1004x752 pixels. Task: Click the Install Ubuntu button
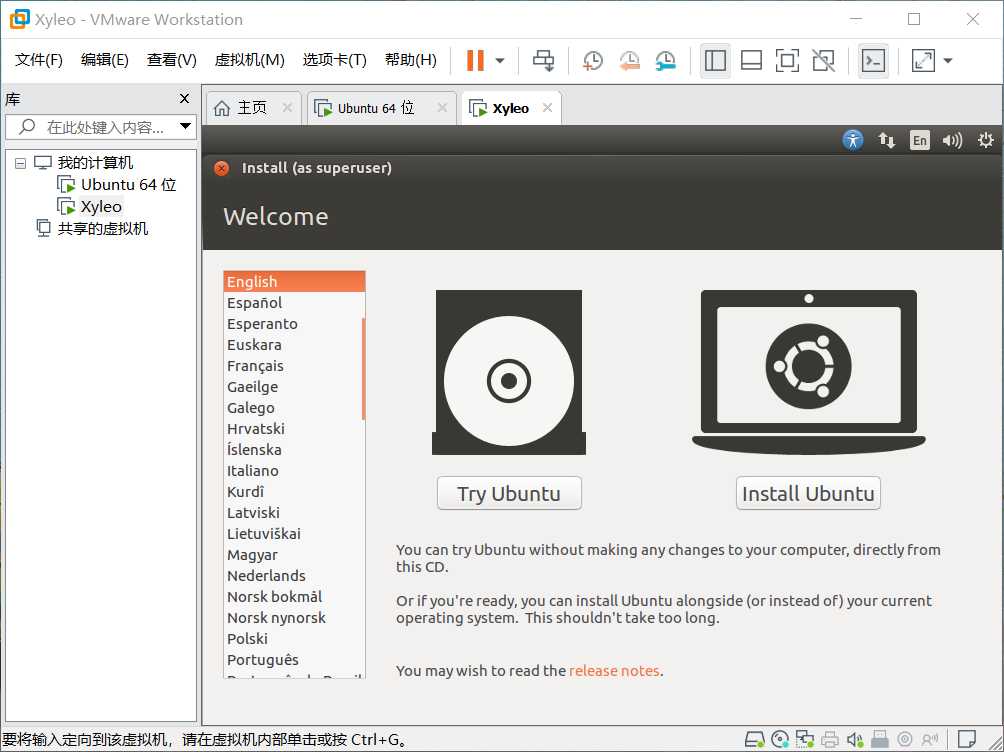(x=808, y=493)
